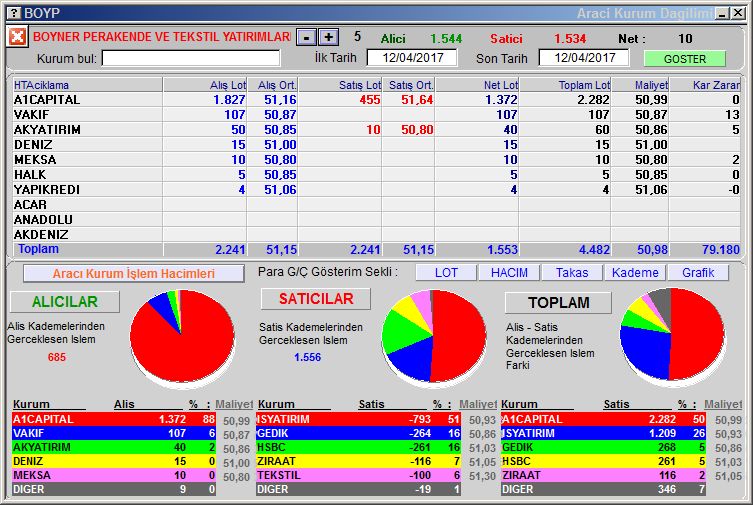The image size is (753, 505).
Task: Click the yellow DENIZ row in buyers list
Action: tap(114, 461)
